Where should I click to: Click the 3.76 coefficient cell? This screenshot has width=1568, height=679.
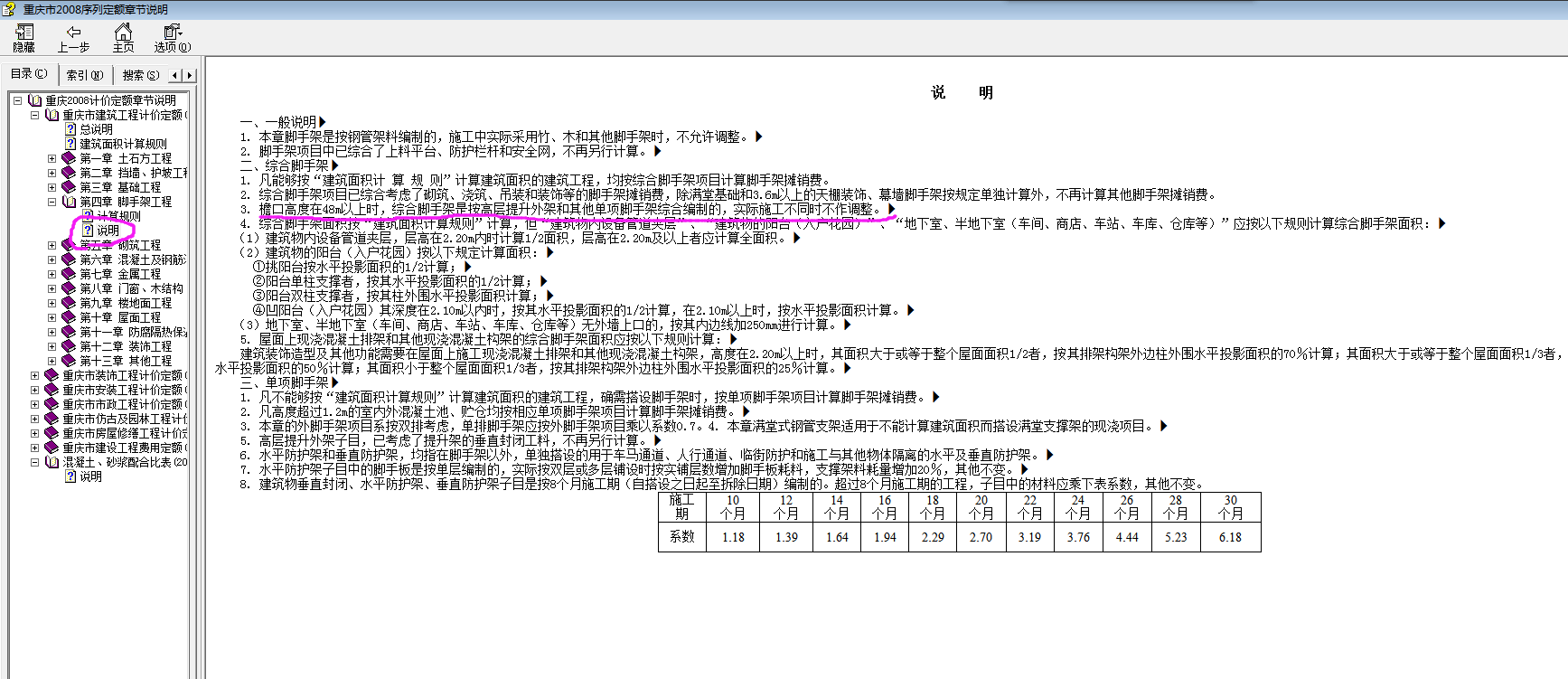[1078, 537]
